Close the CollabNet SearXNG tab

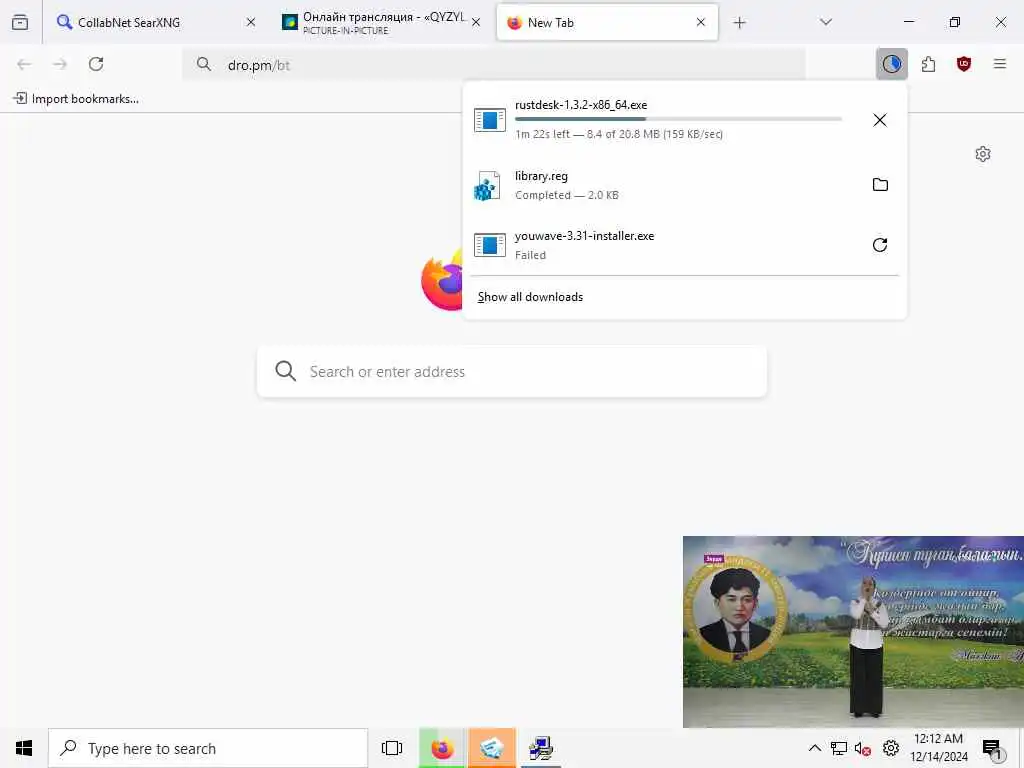[251, 22]
